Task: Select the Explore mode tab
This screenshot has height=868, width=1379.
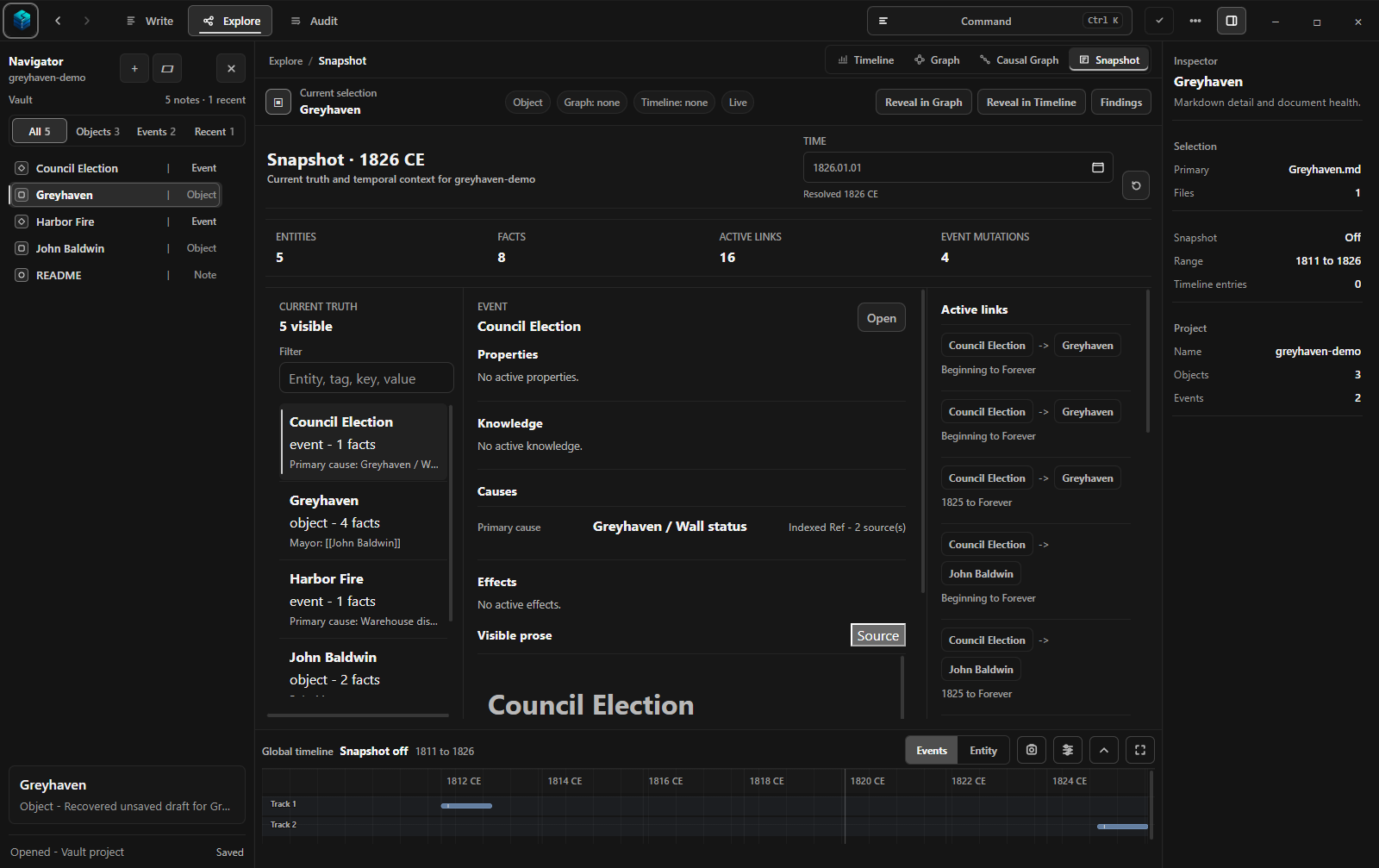Action: [230, 21]
